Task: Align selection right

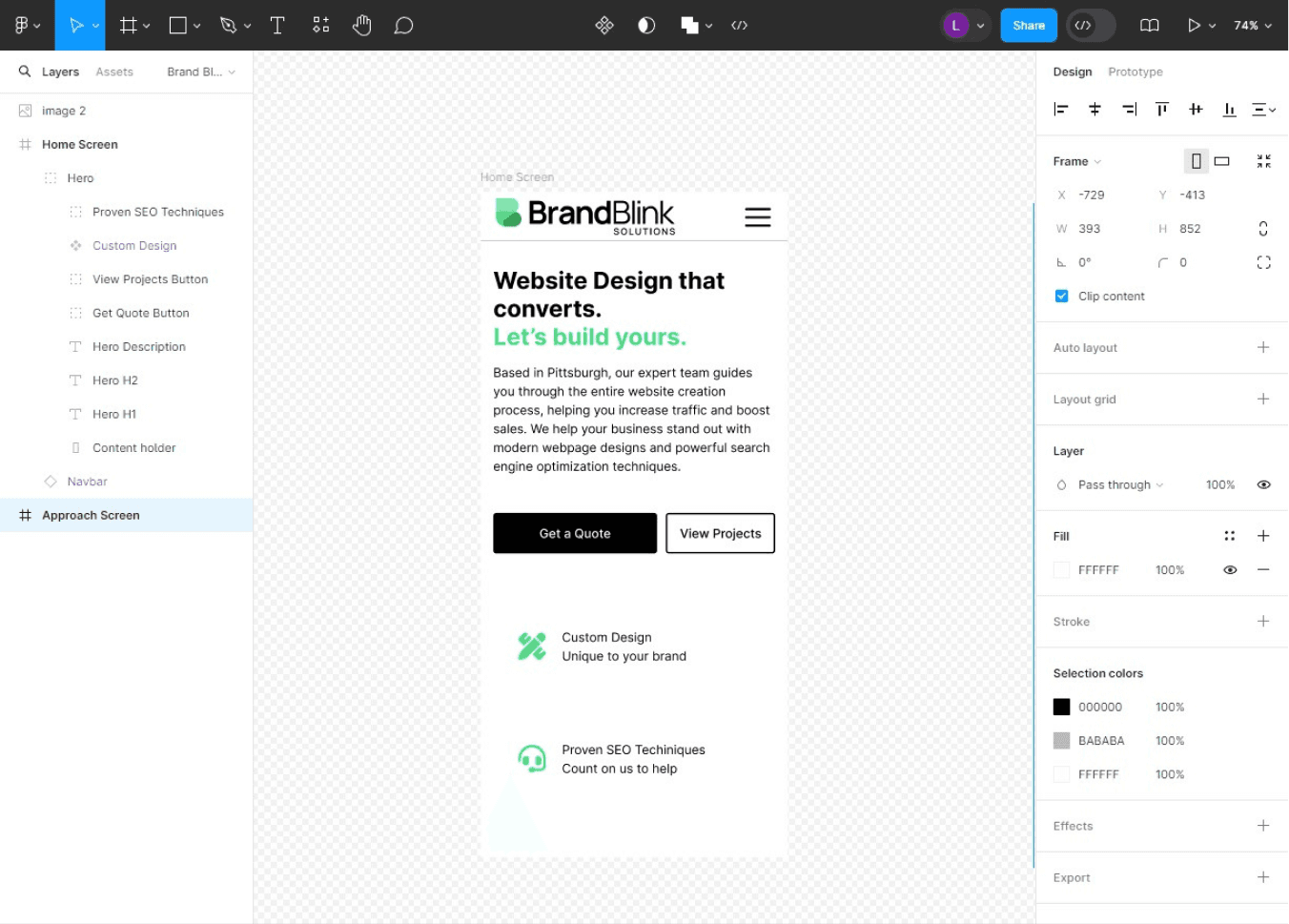Action: pos(1129,110)
